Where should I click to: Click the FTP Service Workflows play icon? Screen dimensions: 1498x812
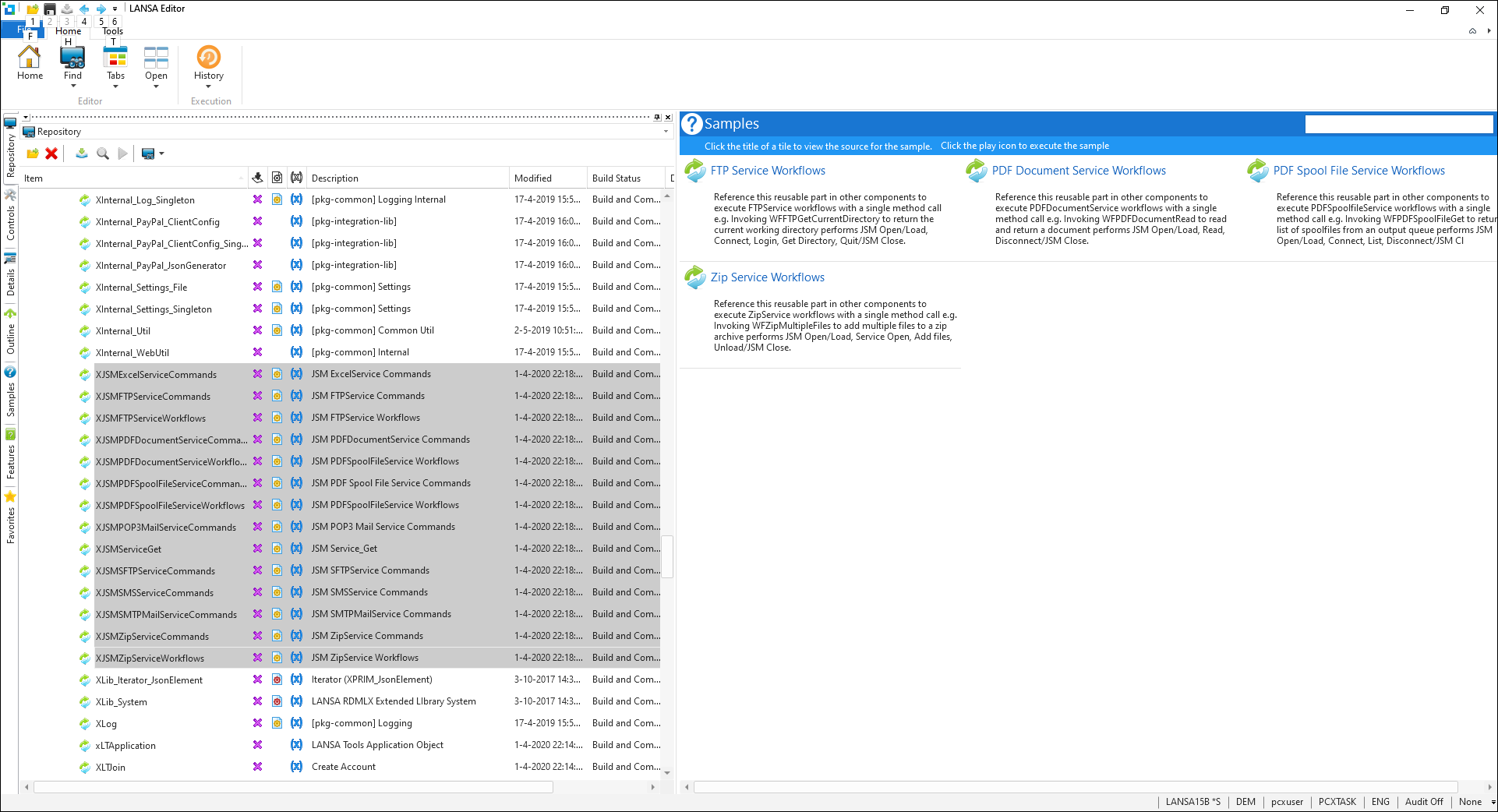tap(694, 171)
